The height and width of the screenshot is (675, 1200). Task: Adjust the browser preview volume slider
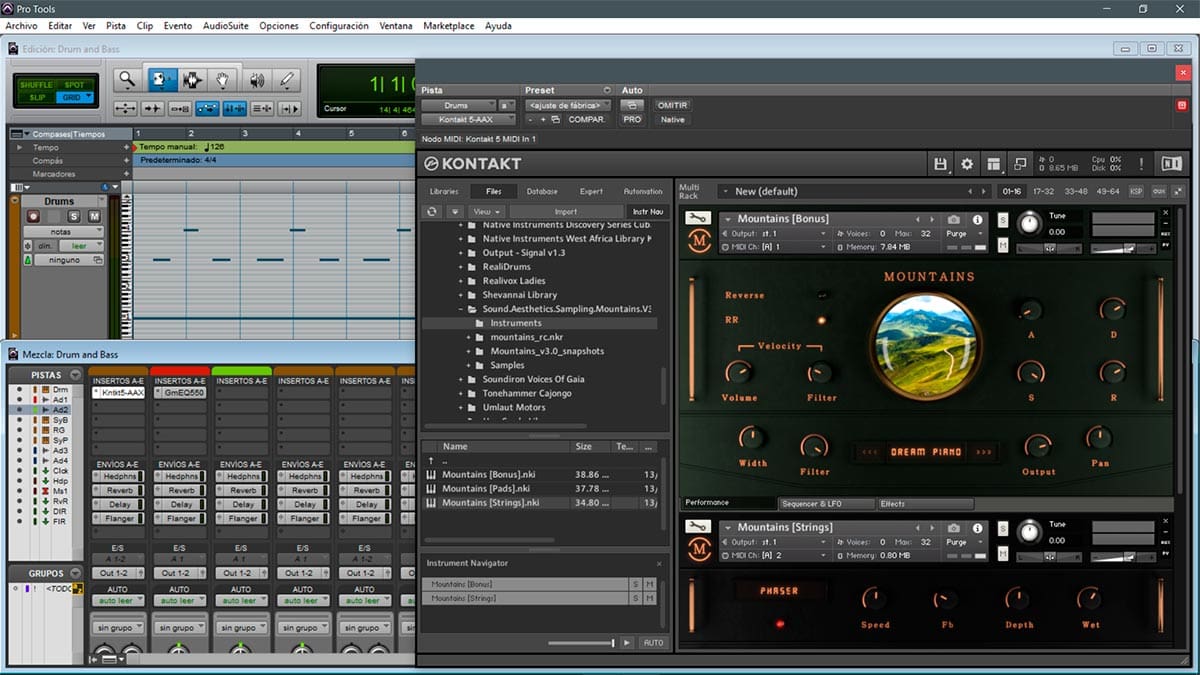[x=580, y=643]
